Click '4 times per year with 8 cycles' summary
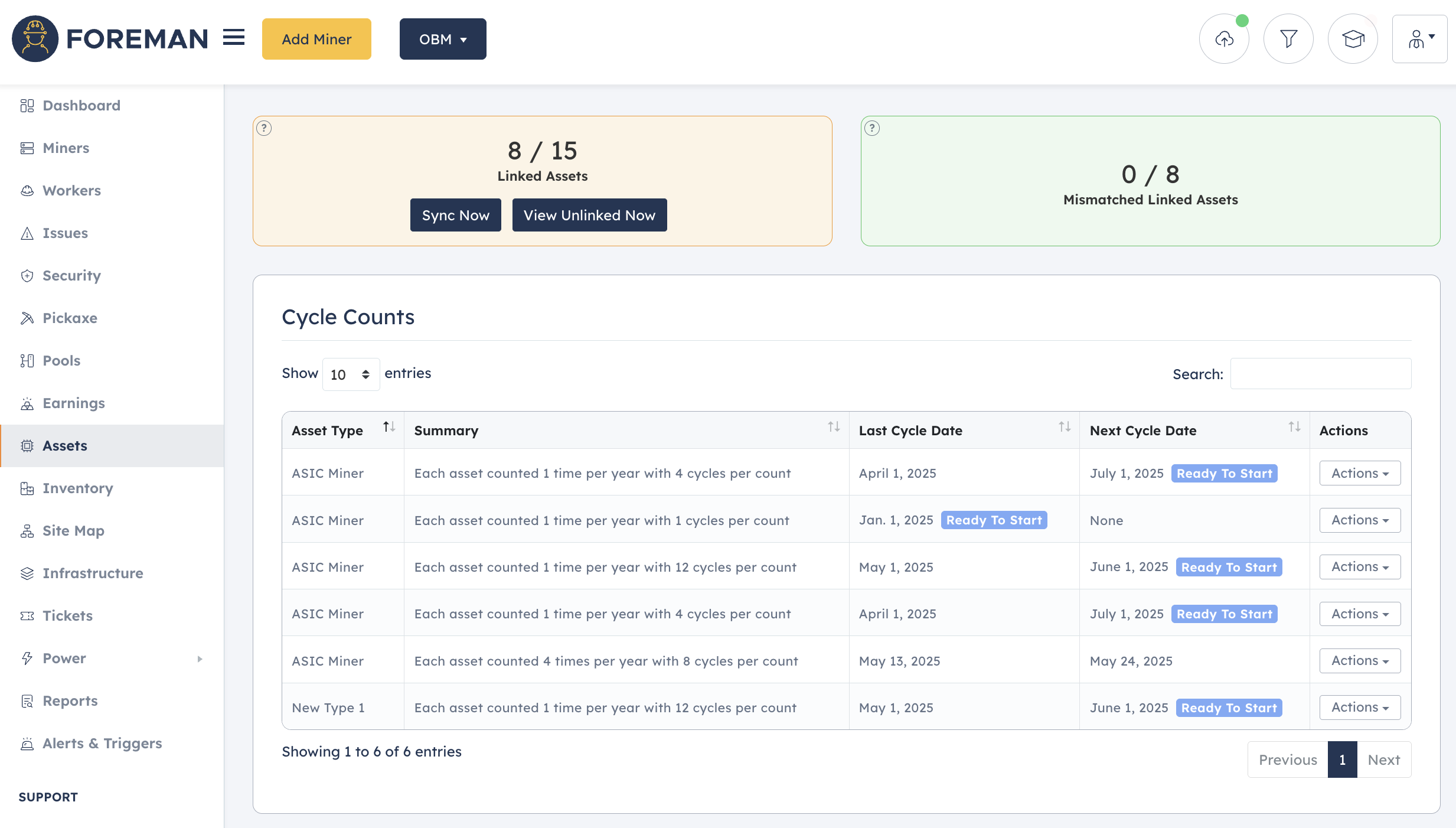 [606, 661]
